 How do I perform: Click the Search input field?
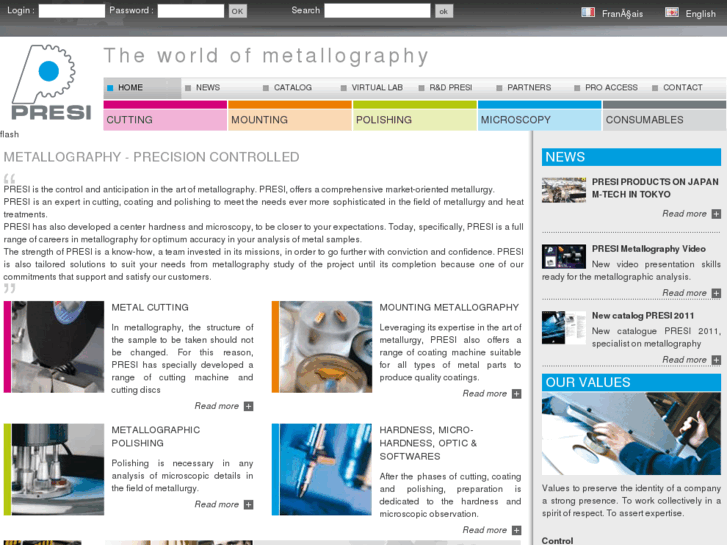(377, 11)
